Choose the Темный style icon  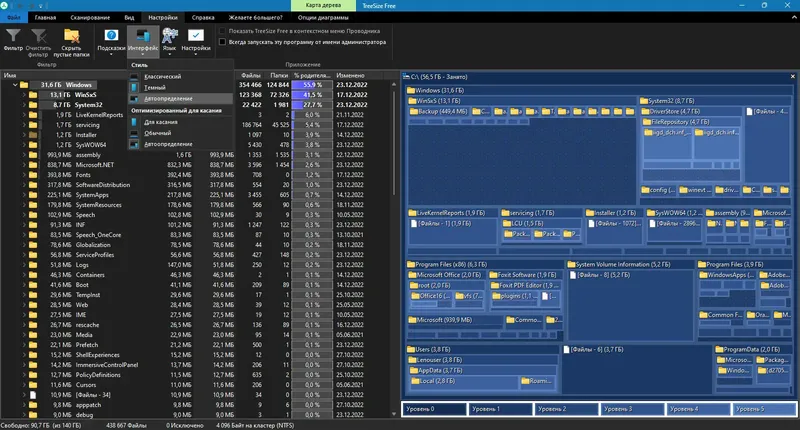tap(134, 88)
